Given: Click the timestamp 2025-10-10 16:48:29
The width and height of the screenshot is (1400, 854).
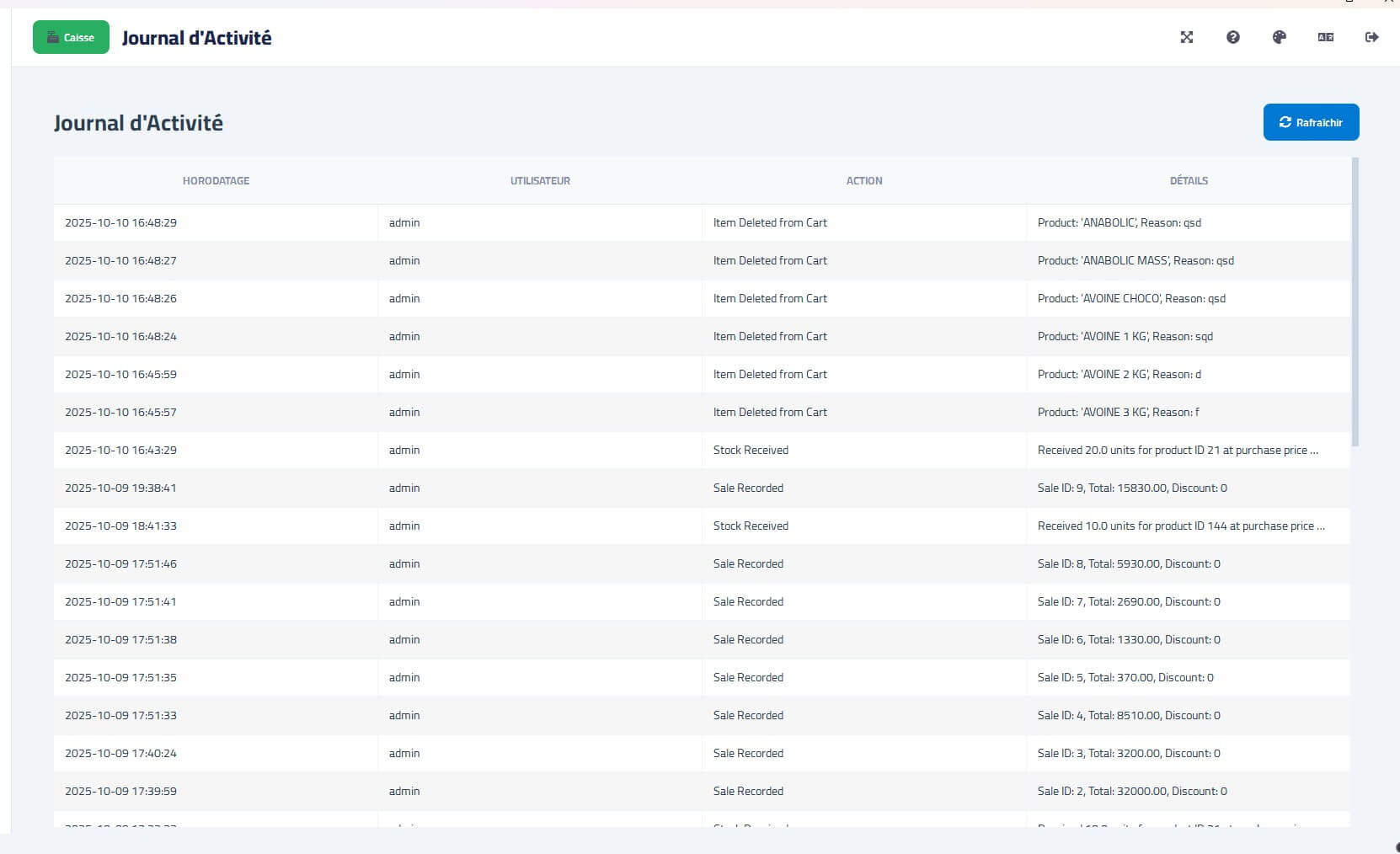Looking at the screenshot, I should (120, 223).
